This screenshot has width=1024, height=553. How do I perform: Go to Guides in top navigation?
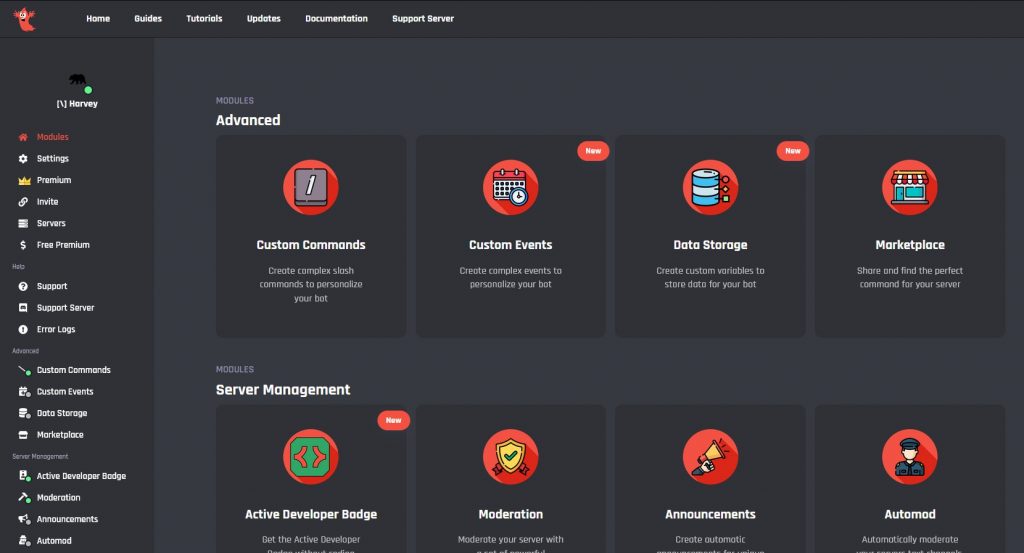[x=148, y=19]
